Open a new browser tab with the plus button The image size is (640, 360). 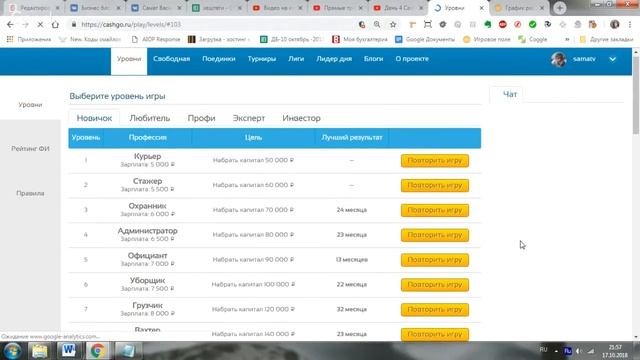(x=560, y=8)
